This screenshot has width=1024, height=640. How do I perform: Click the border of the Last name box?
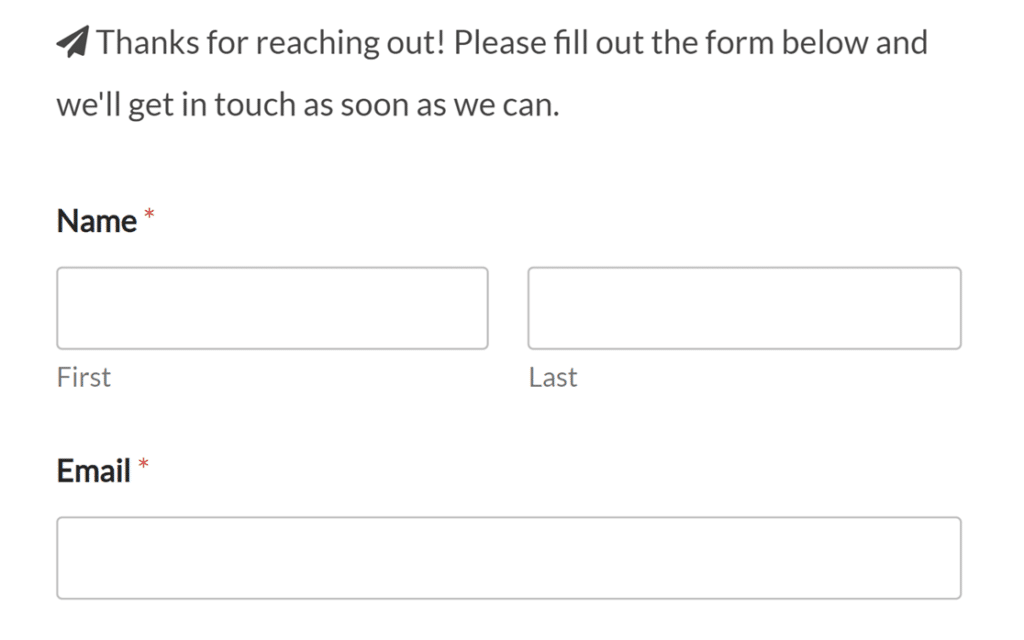pos(745,268)
